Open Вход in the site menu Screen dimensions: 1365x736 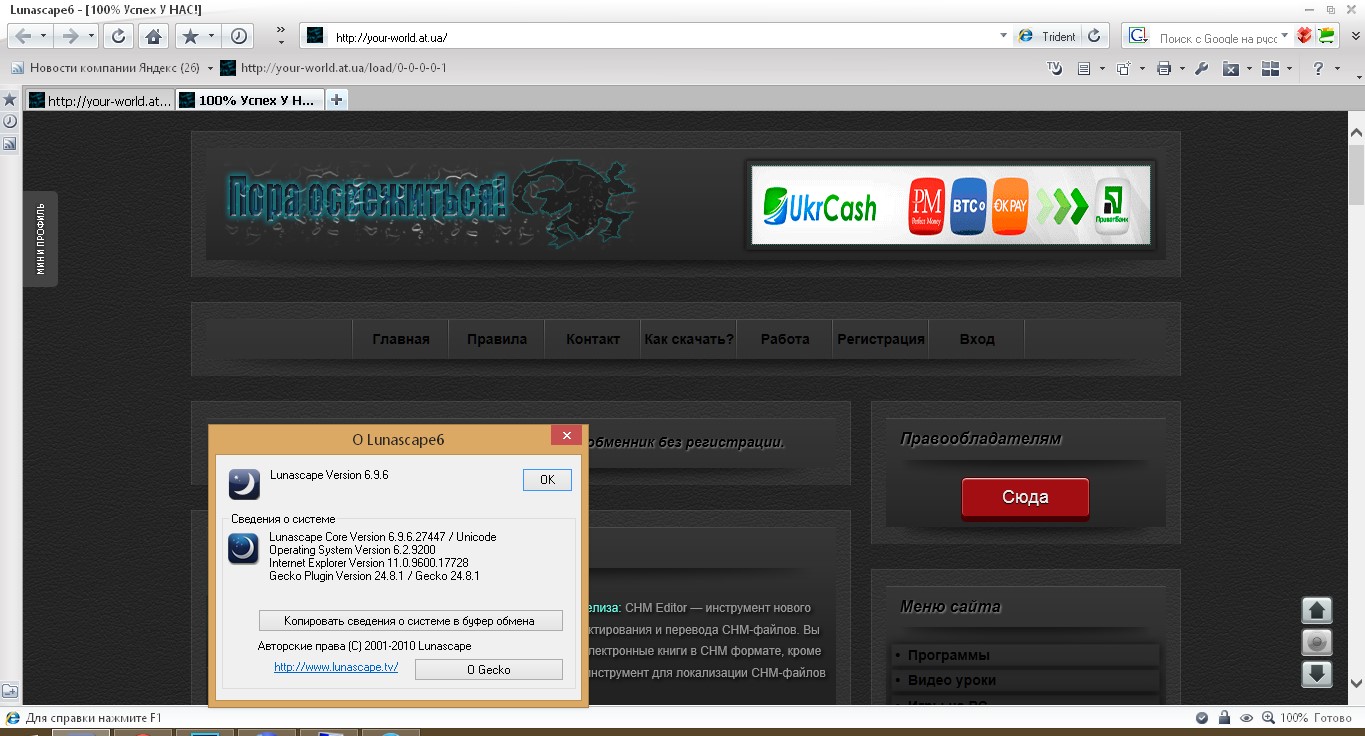click(x=977, y=339)
